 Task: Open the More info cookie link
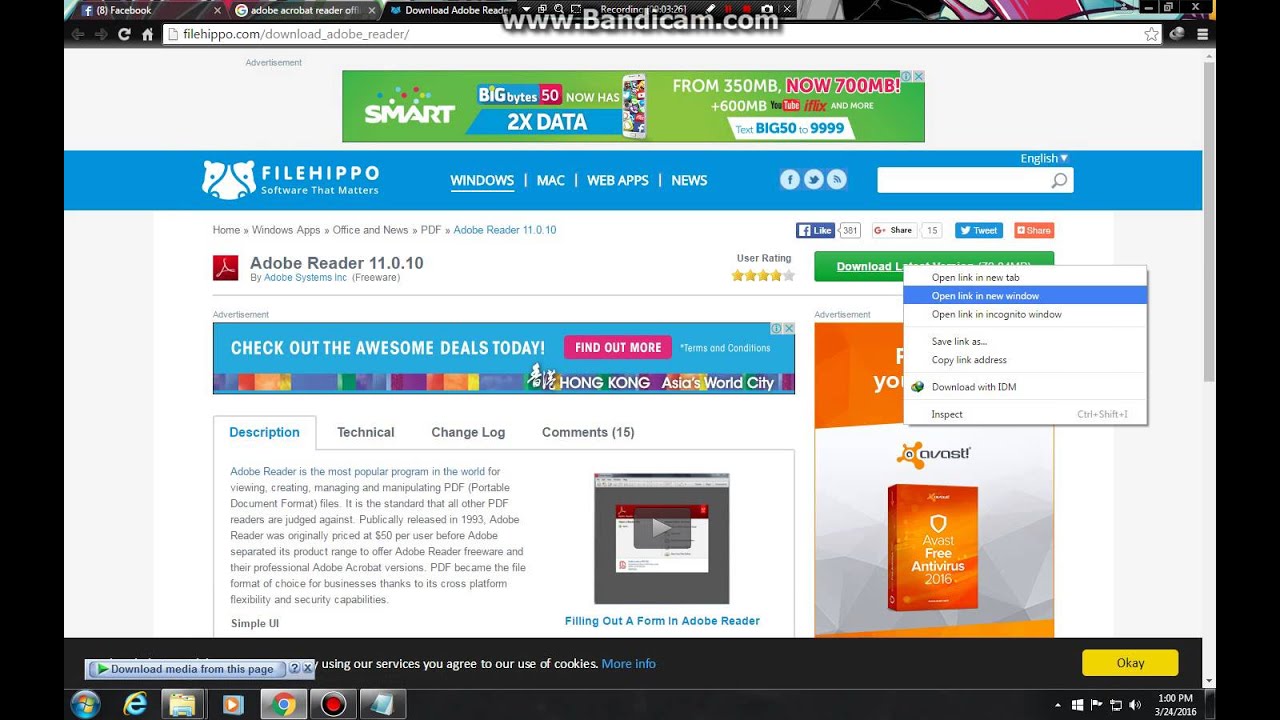point(629,664)
